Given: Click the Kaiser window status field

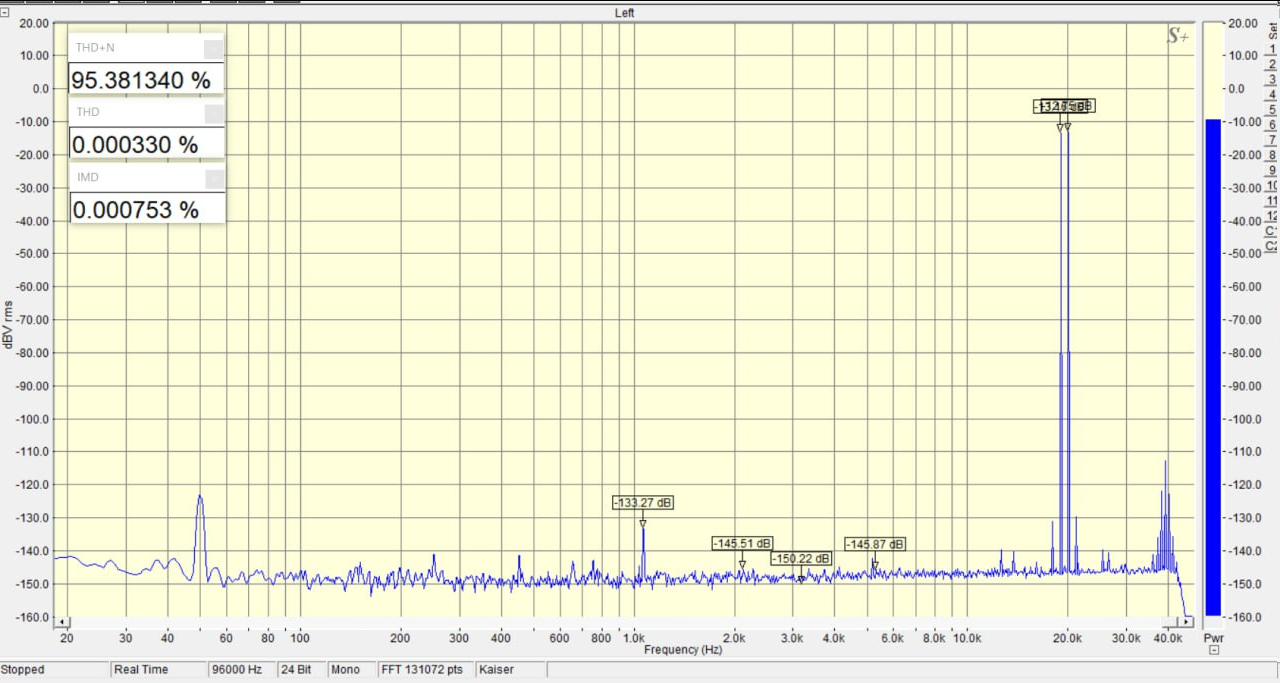Looking at the screenshot, I should pos(510,670).
